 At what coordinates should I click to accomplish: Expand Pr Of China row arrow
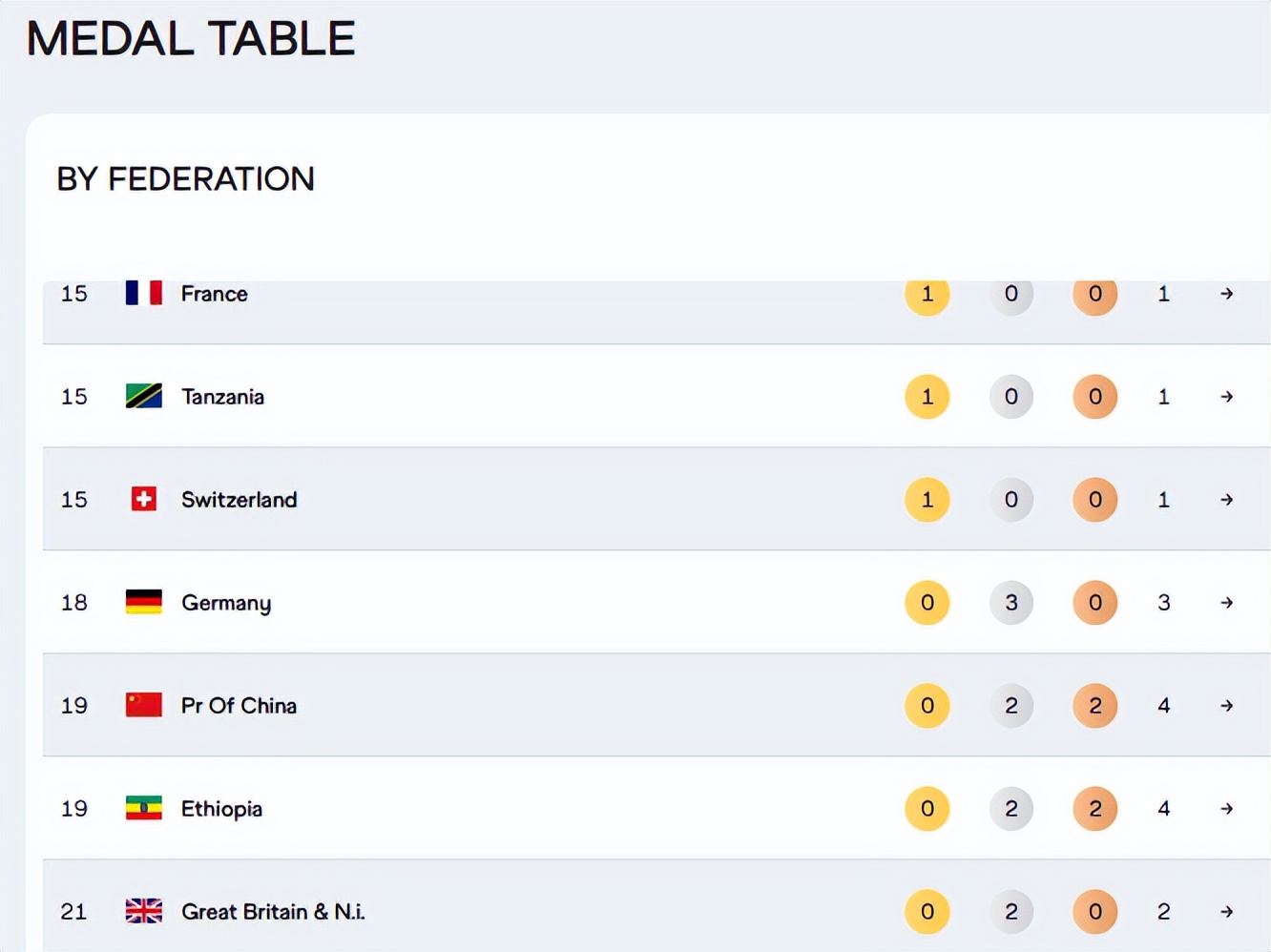point(1227,706)
